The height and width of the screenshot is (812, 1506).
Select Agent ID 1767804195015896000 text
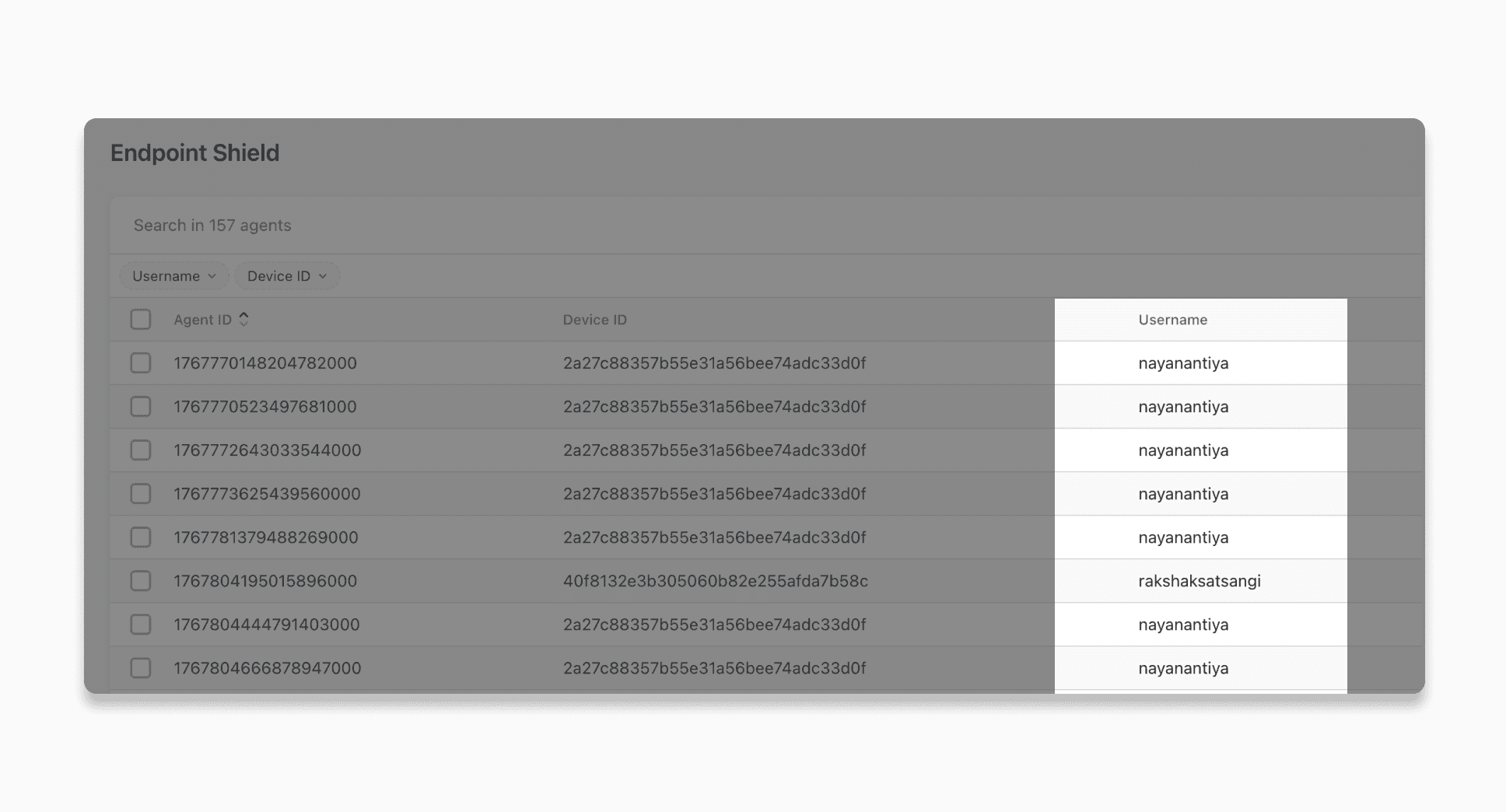pos(265,581)
